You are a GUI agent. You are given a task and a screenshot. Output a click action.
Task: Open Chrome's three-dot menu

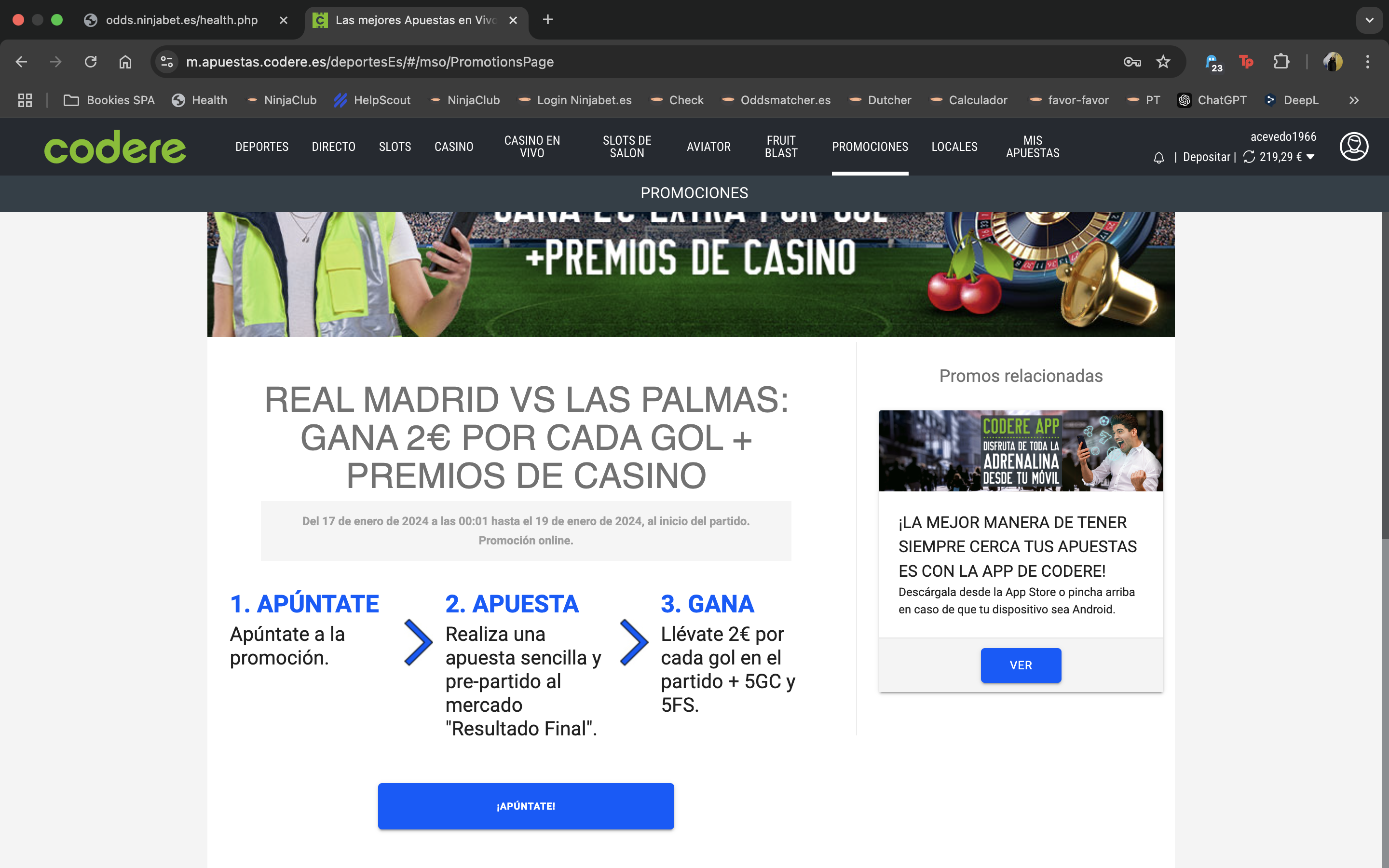(1368, 61)
